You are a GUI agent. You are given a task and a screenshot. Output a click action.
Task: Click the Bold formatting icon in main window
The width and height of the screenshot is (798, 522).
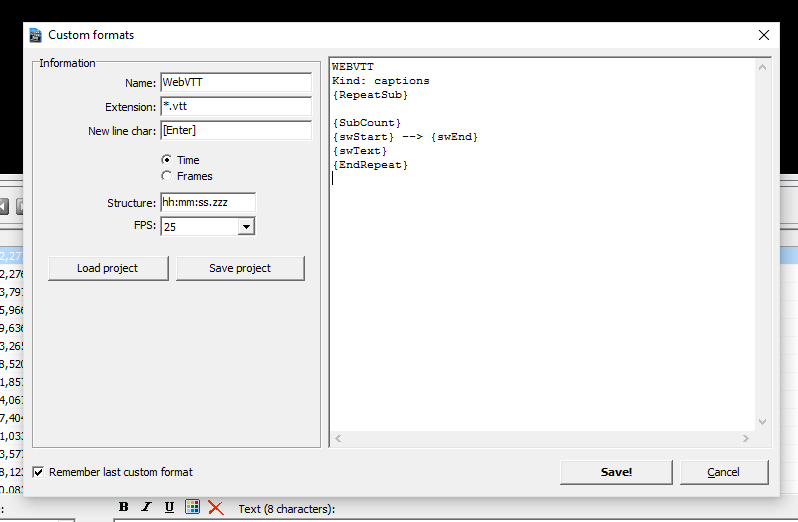pos(123,507)
